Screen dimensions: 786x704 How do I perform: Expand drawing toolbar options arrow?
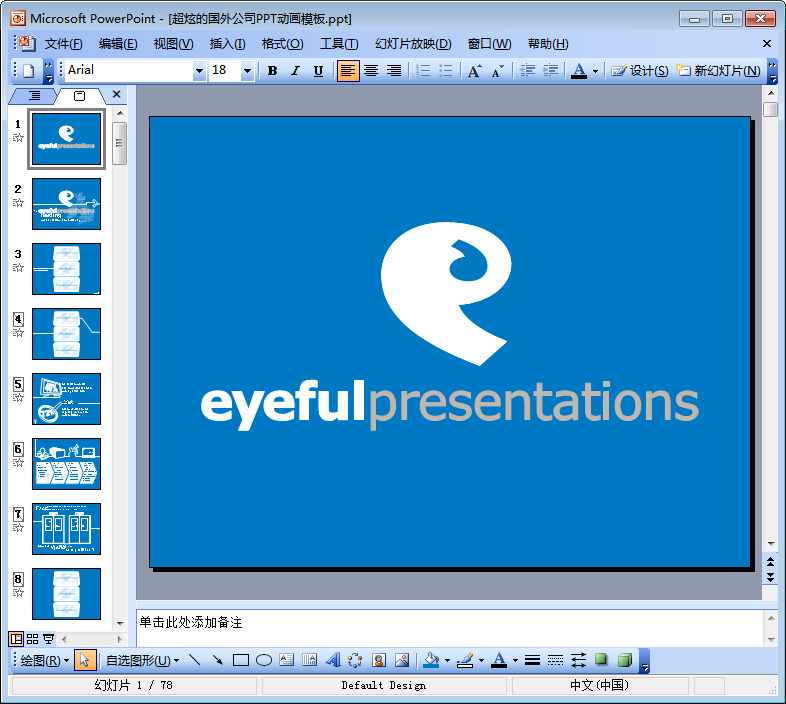click(x=645, y=661)
